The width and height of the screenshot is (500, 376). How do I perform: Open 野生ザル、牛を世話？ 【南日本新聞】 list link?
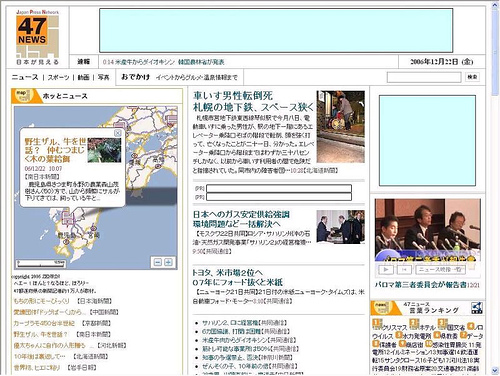[x=62, y=334]
